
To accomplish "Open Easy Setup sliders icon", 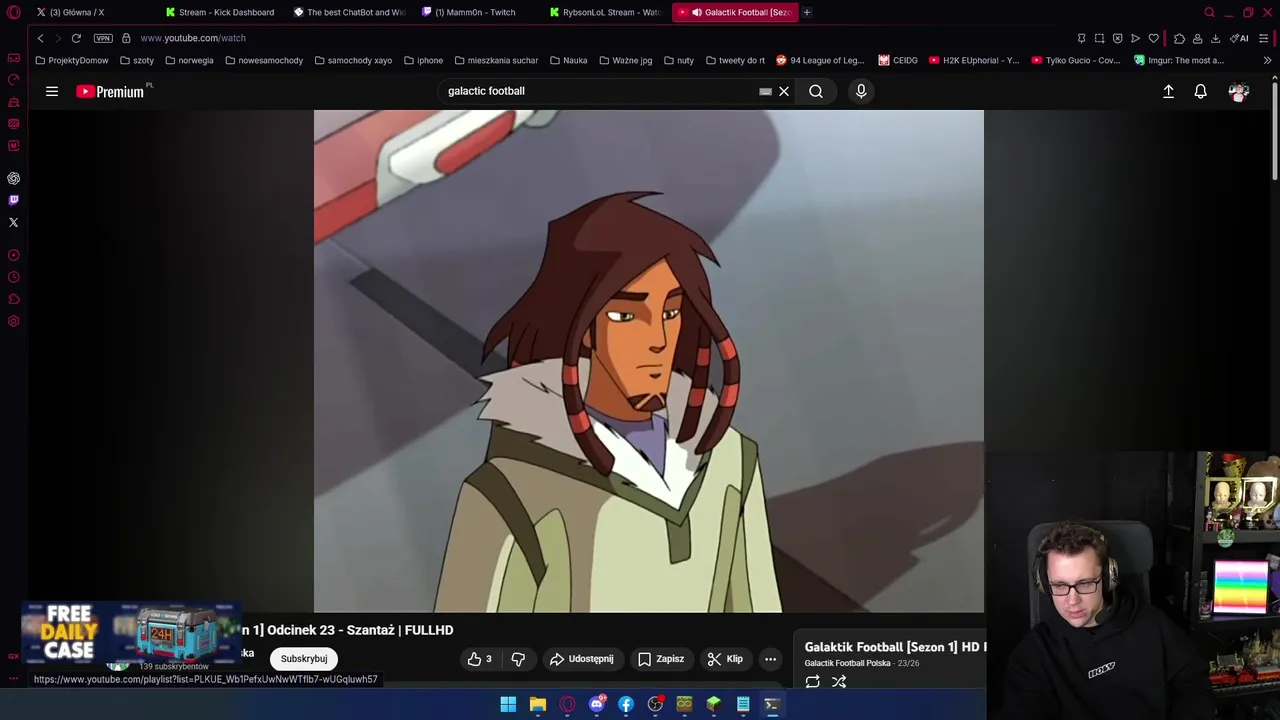I will [1264, 38].
